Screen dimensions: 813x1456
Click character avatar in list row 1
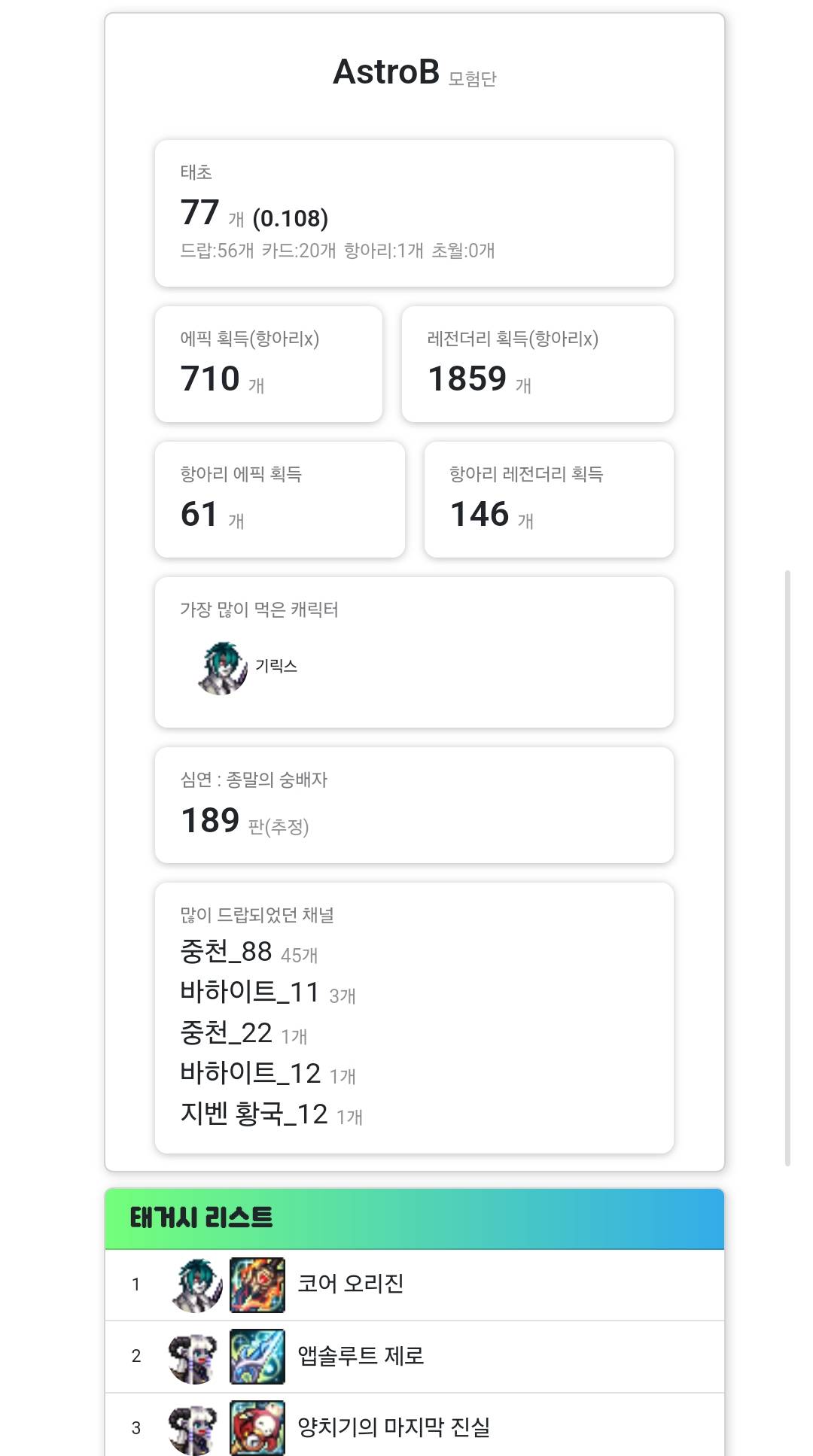click(196, 1284)
